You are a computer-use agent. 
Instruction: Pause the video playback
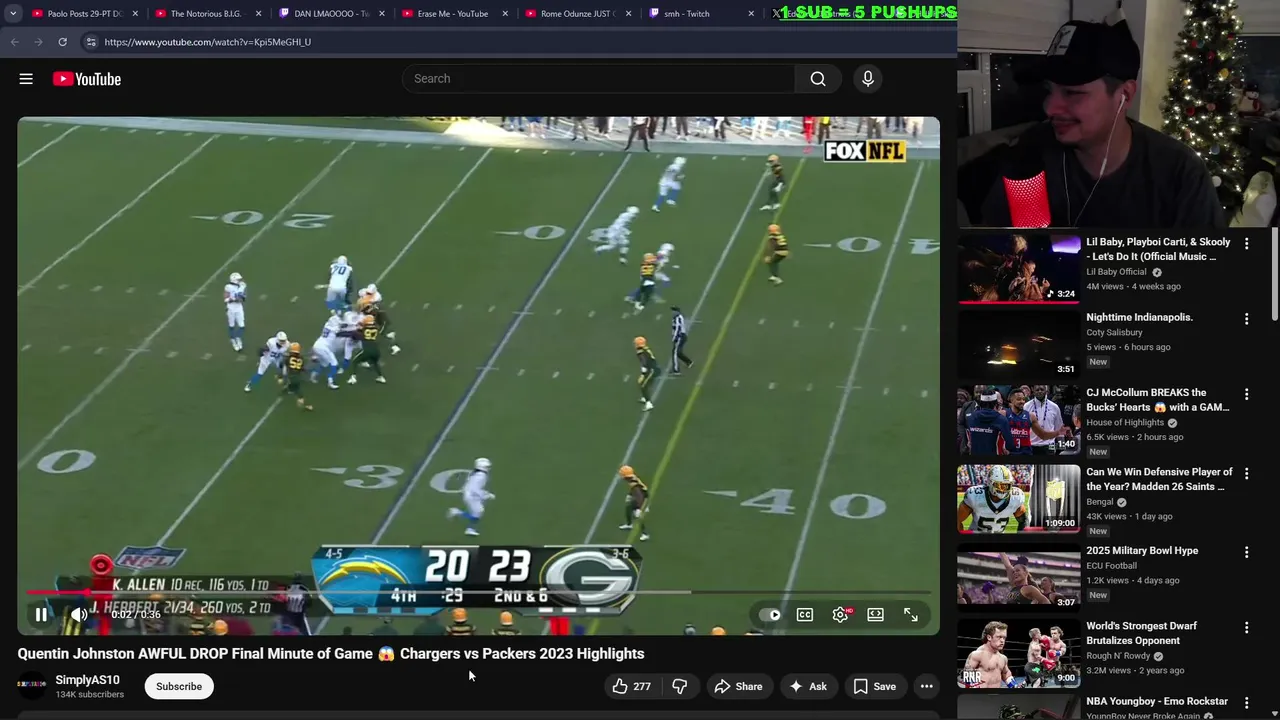coord(41,615)
